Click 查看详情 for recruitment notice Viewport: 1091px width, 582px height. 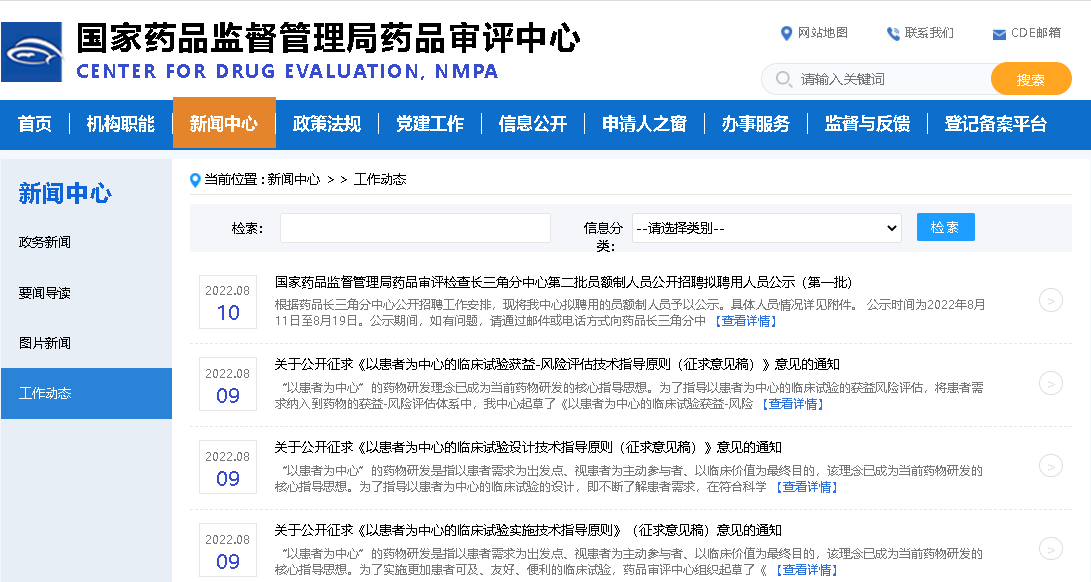747,321
